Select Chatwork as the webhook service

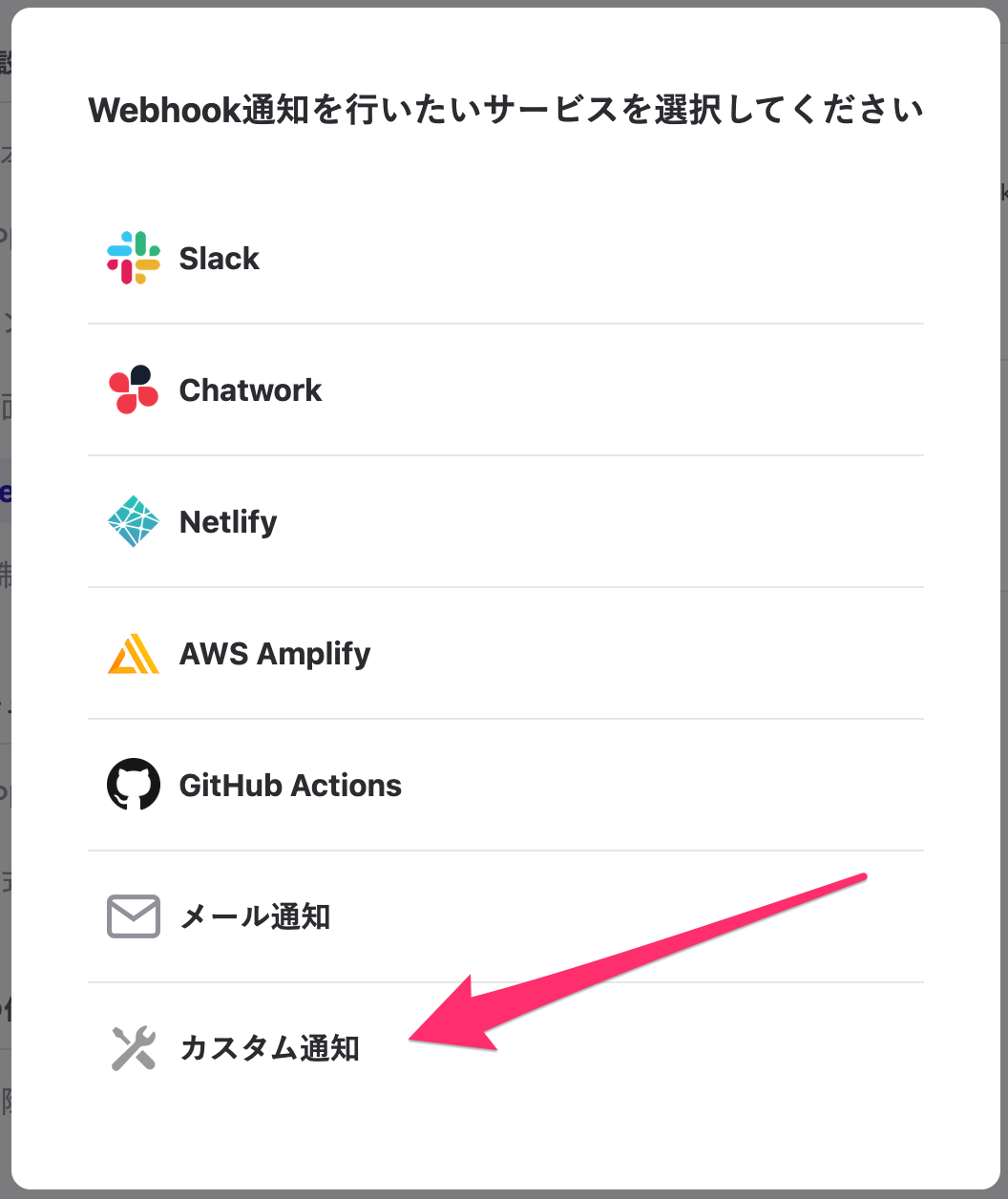251,390
